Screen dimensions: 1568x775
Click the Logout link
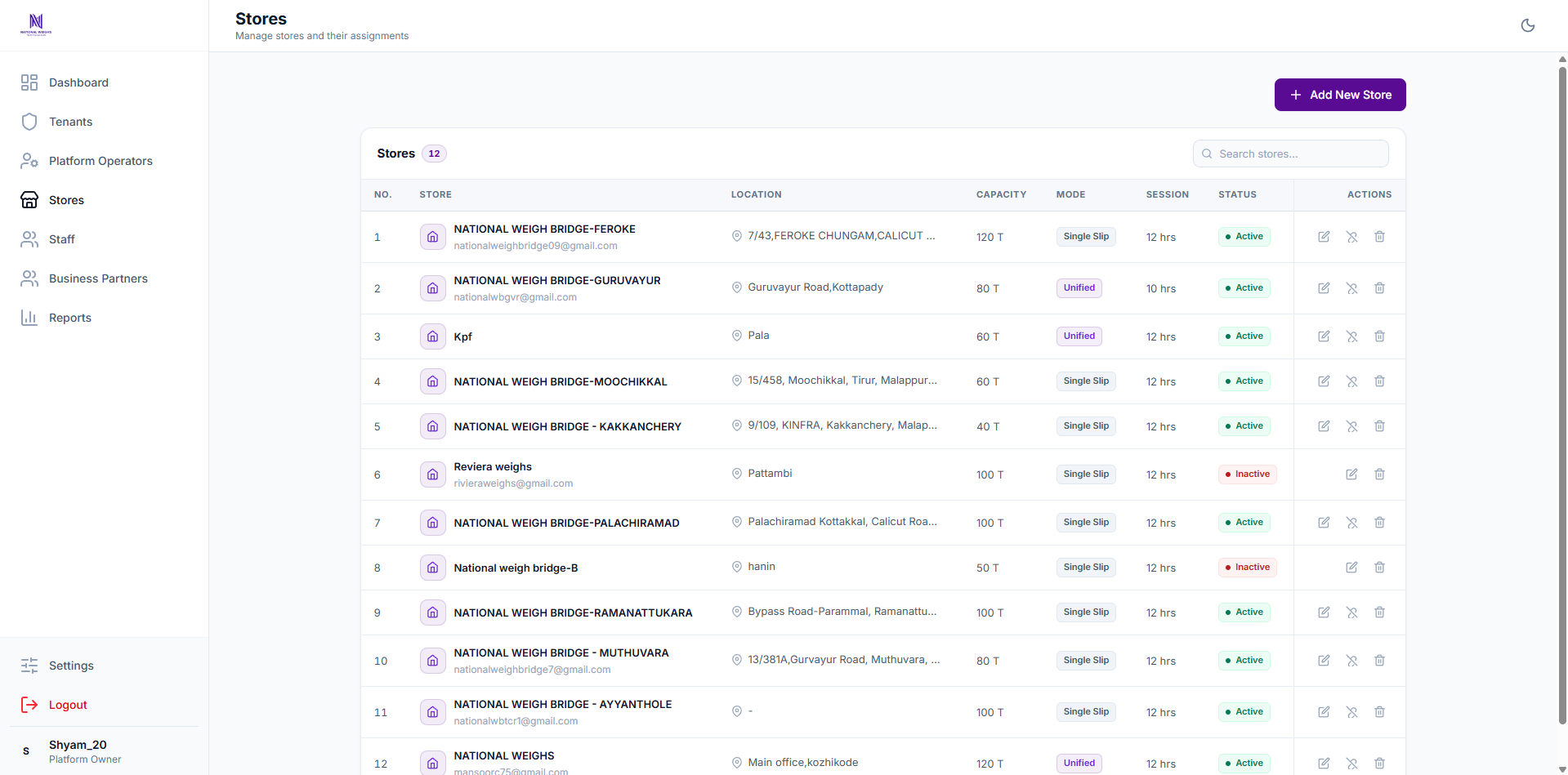click(x=105, y=705)
